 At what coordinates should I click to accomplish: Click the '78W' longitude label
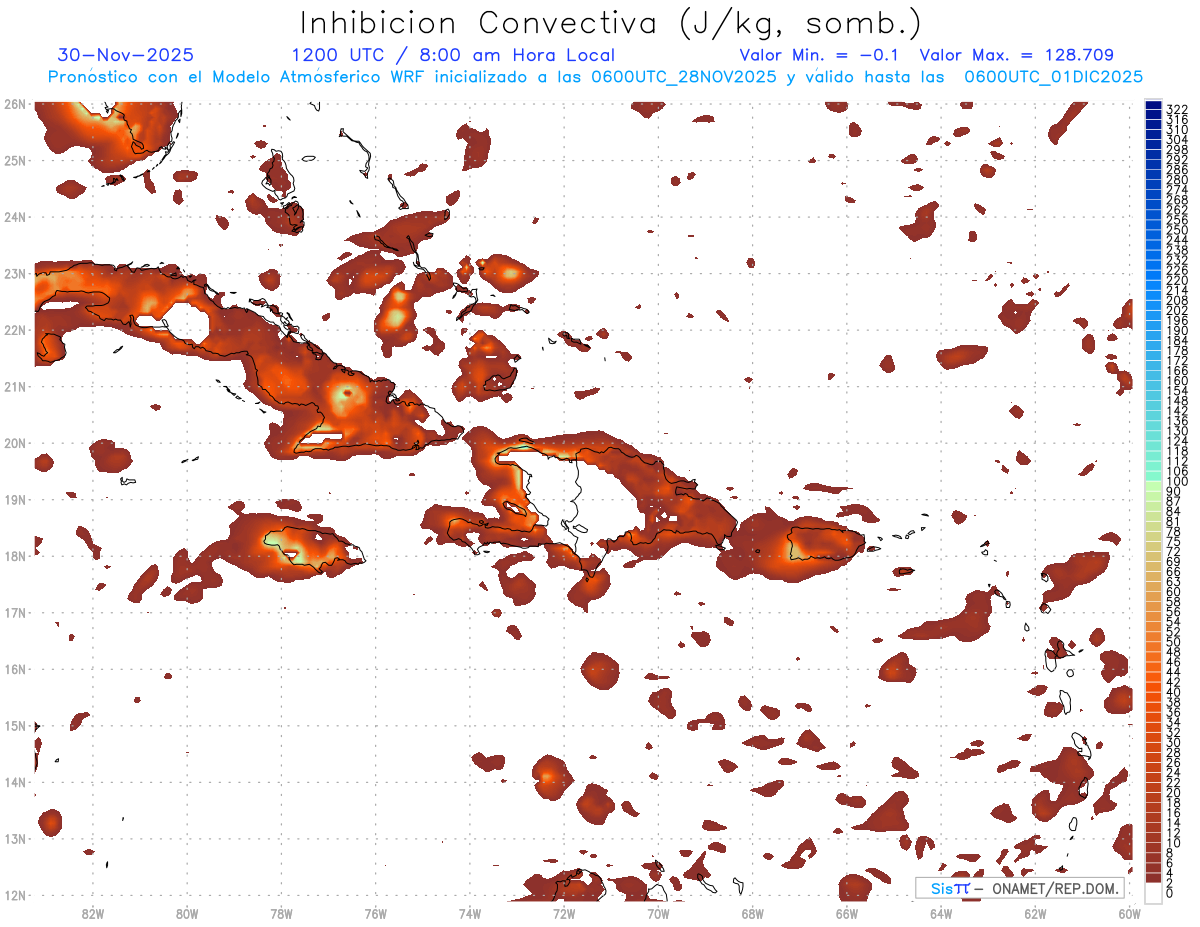click(x=281, y=913)
